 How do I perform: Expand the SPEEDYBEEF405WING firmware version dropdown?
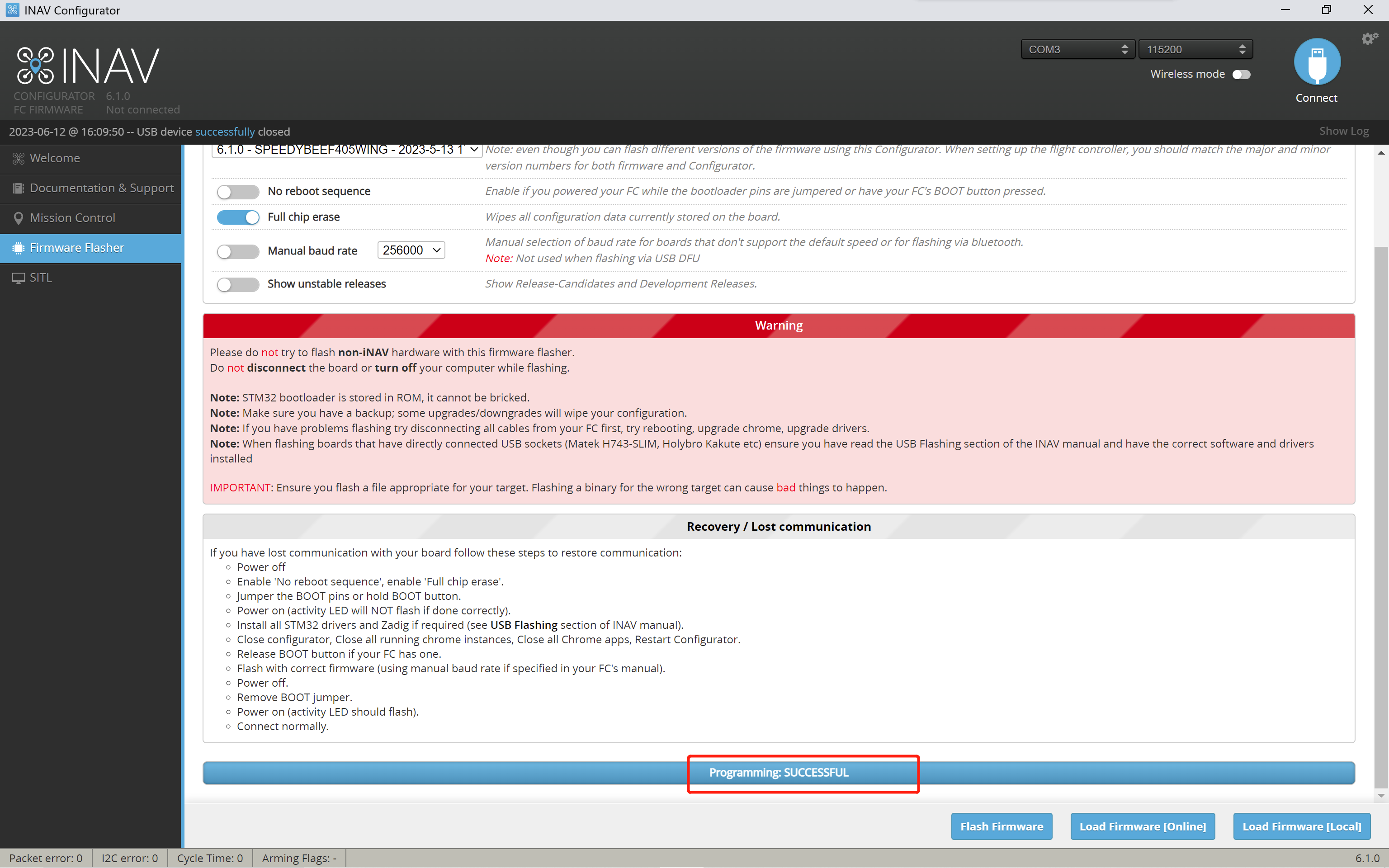(x=347, y=150)
